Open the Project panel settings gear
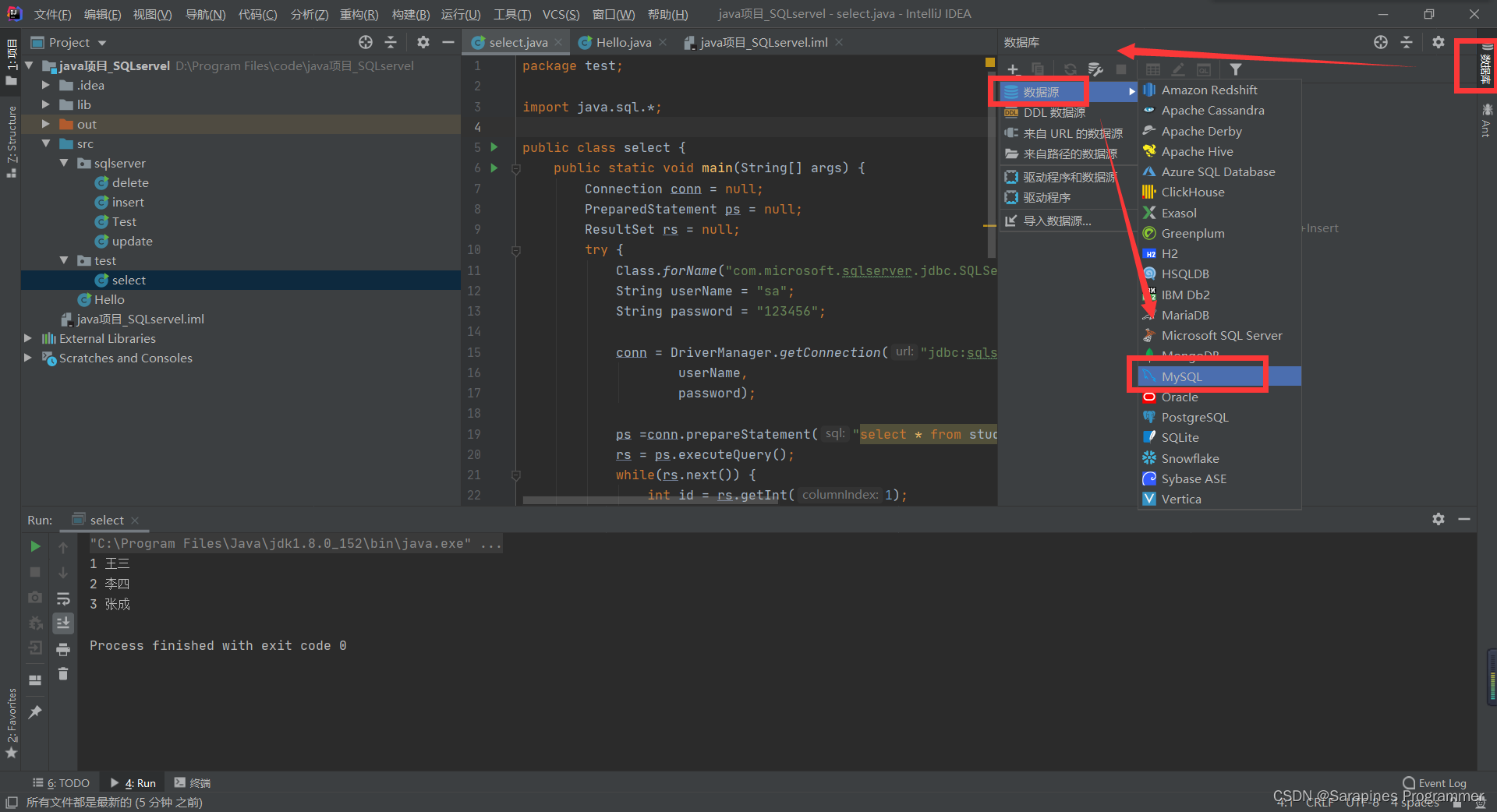The image size is (1497, 812). (423, 42)
